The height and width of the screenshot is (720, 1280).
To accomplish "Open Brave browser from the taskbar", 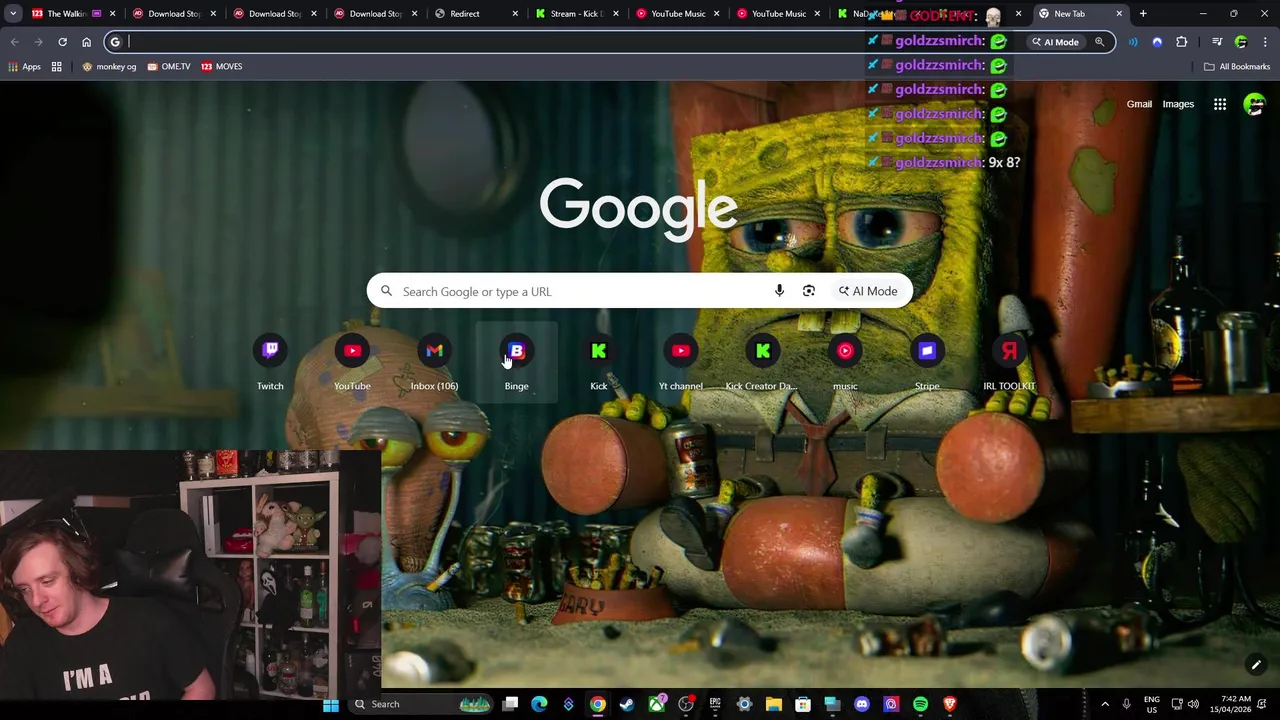I will (x=950, y=704).
